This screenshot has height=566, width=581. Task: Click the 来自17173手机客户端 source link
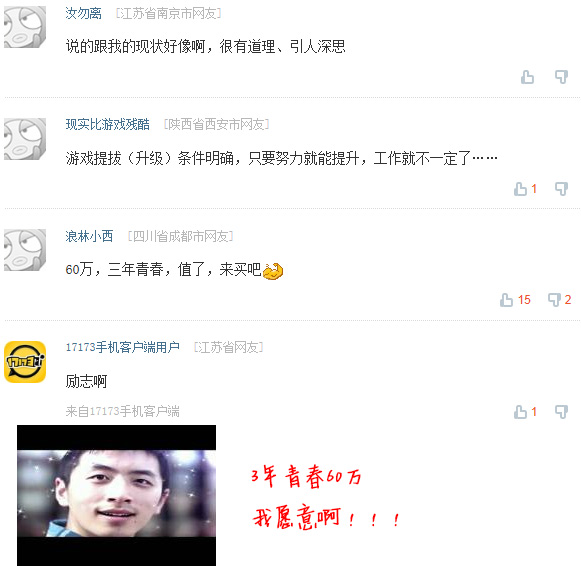[123, 411]
